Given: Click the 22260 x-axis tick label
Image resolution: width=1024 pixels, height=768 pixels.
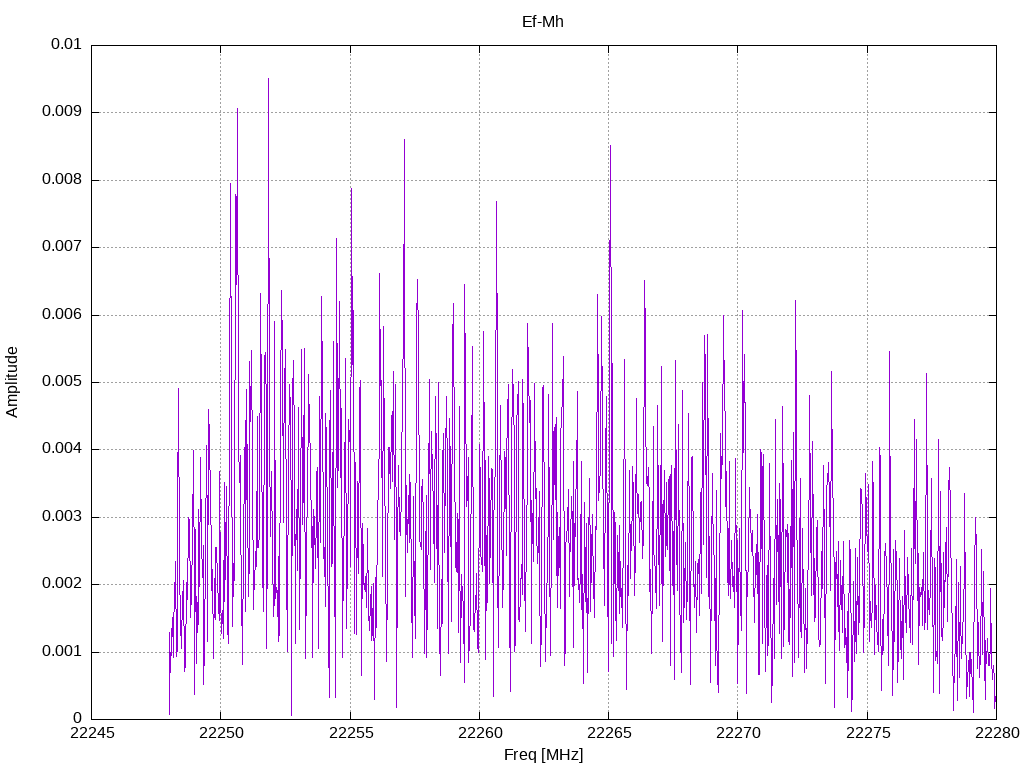Looking at the screenshot, I should (x=479, y=733).
